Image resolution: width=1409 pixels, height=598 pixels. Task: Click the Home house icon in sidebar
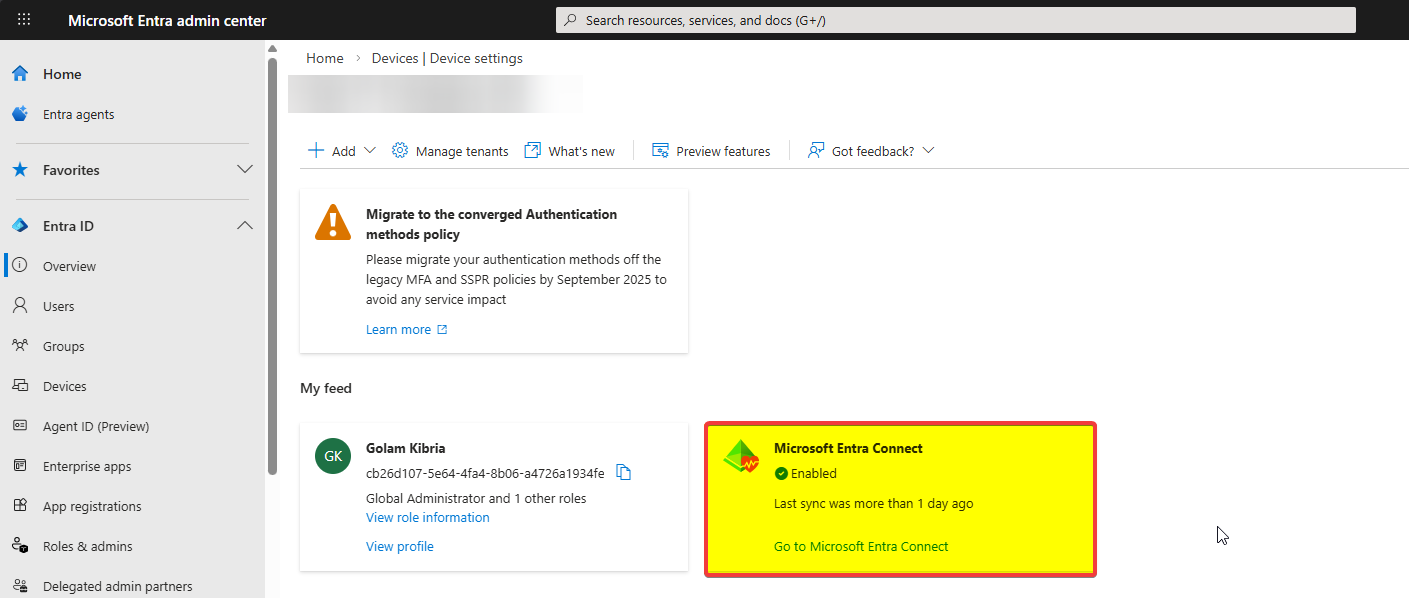(20, 74)
